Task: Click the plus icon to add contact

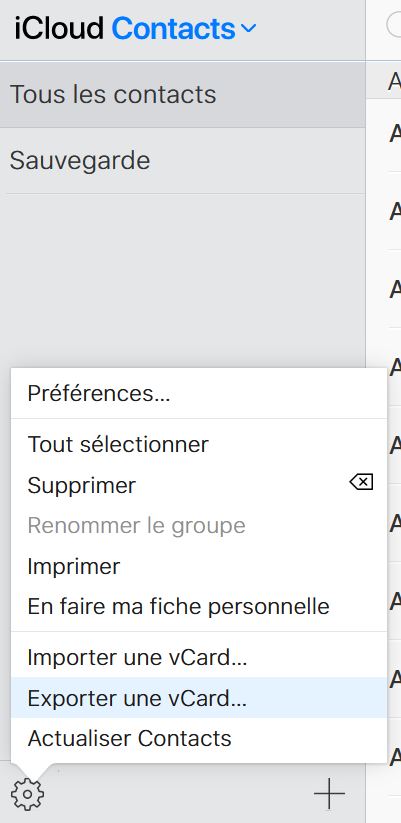Action: click(x=329, y=794)
